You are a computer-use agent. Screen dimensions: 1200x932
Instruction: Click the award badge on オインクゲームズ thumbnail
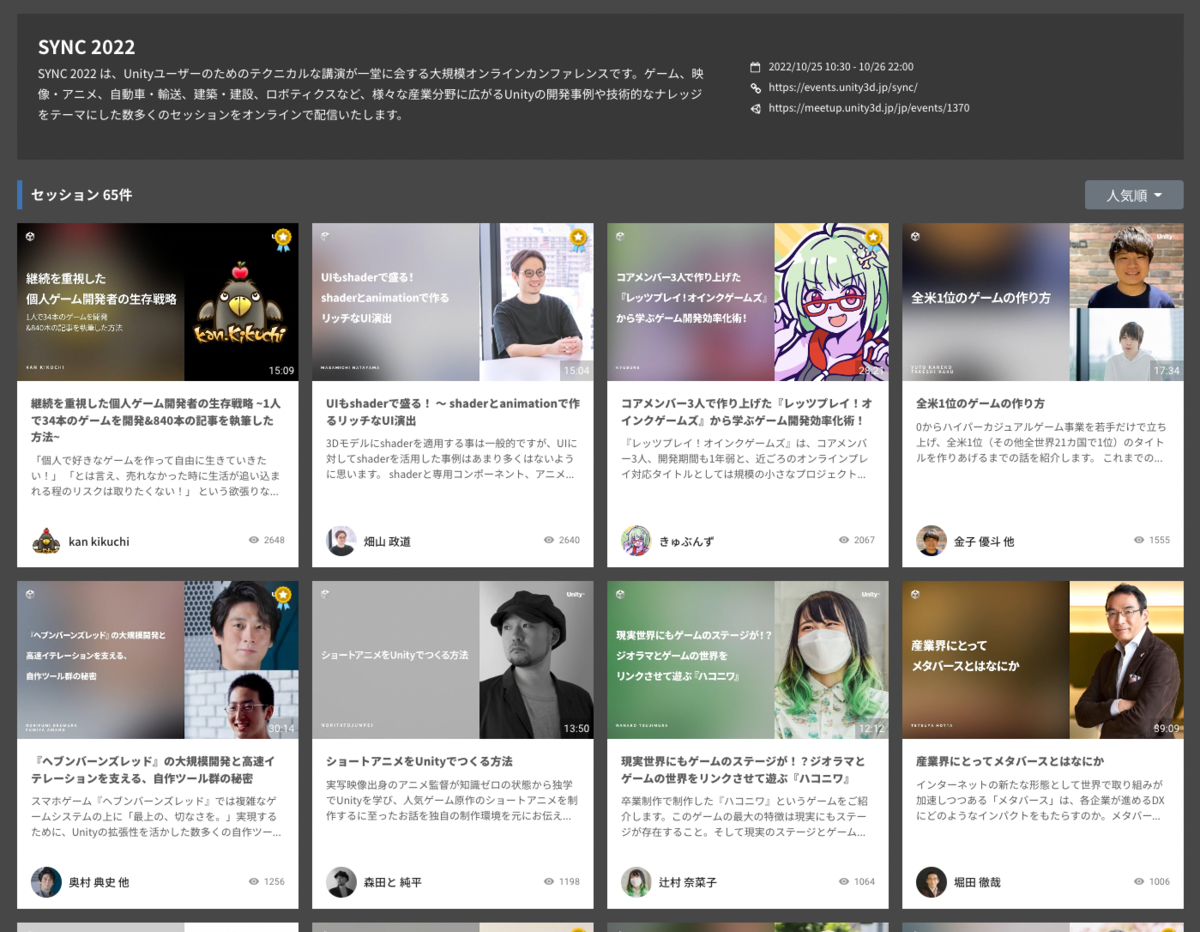click(873, 238)
